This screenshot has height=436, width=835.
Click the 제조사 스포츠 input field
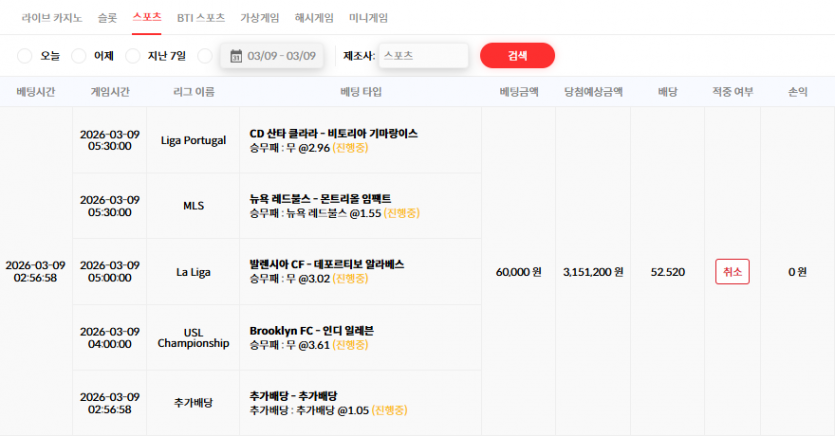(x=423, y=56)
